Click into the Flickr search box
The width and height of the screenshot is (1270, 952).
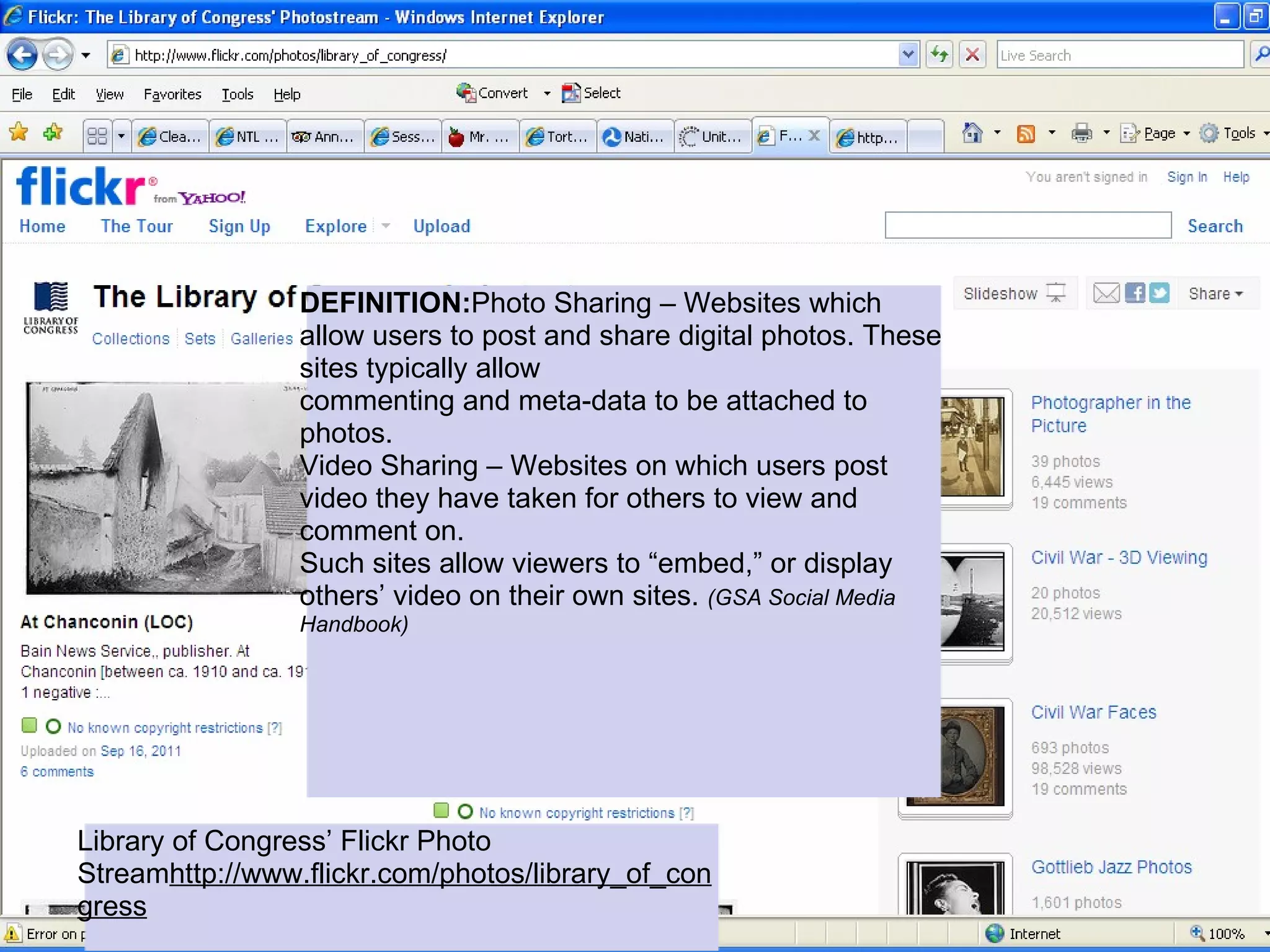[x=1028, y=225]
